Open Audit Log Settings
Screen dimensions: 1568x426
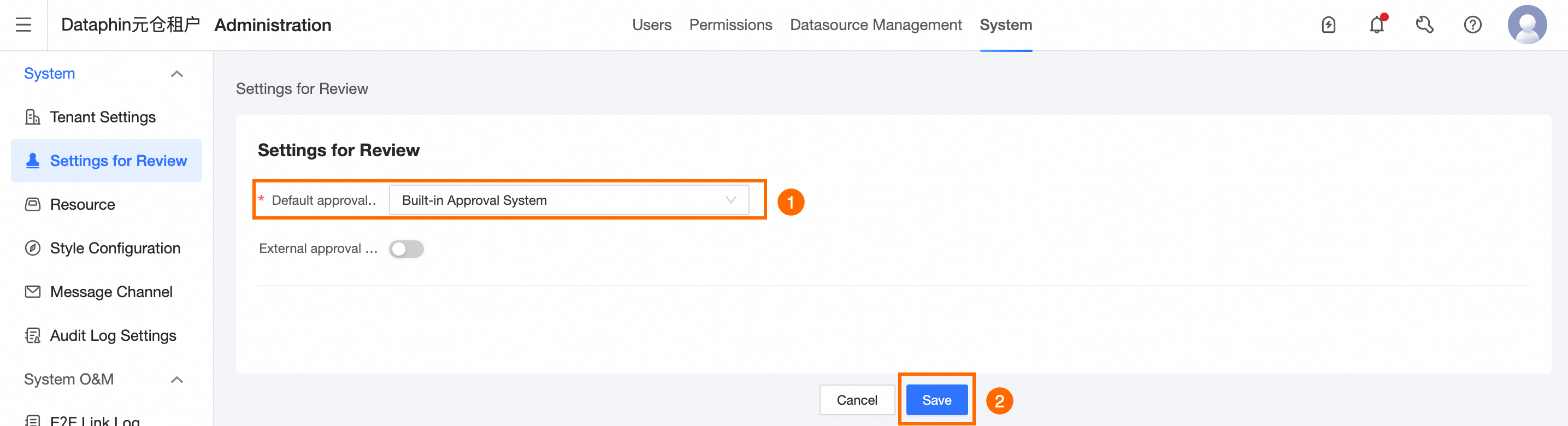tap(113, 336)
